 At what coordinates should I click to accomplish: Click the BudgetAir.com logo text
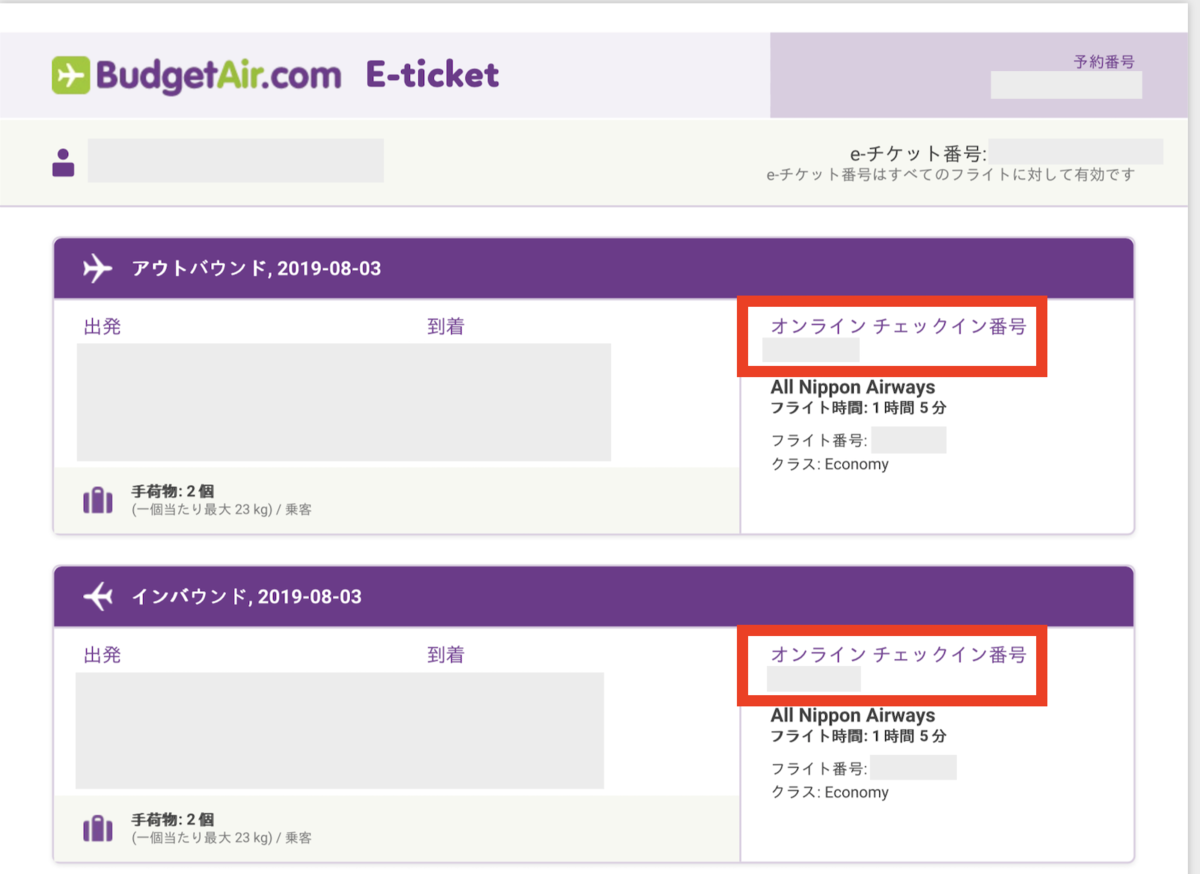(x=219, y=76)
